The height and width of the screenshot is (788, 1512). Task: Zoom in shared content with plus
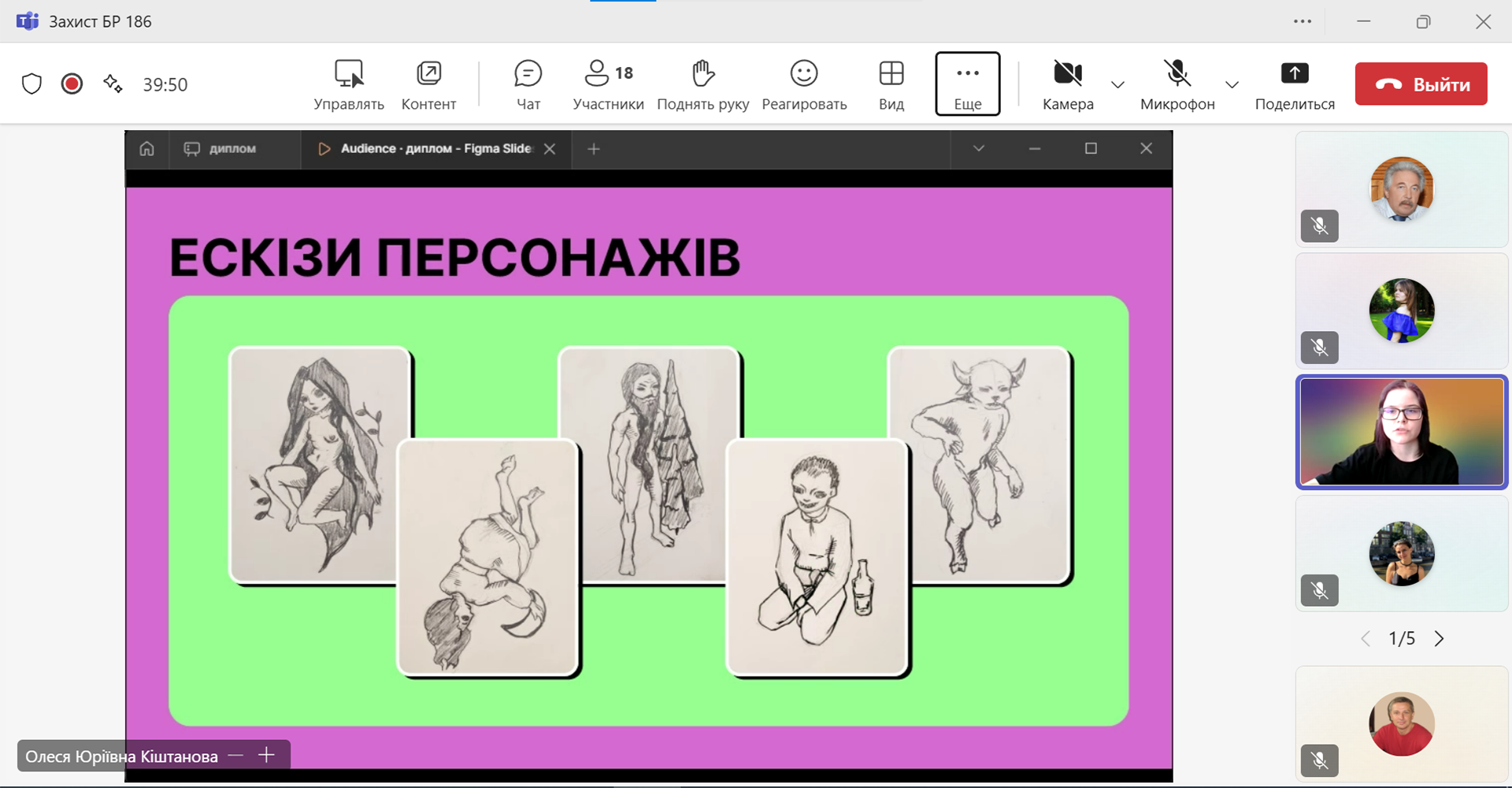click(x=267, y=755)
